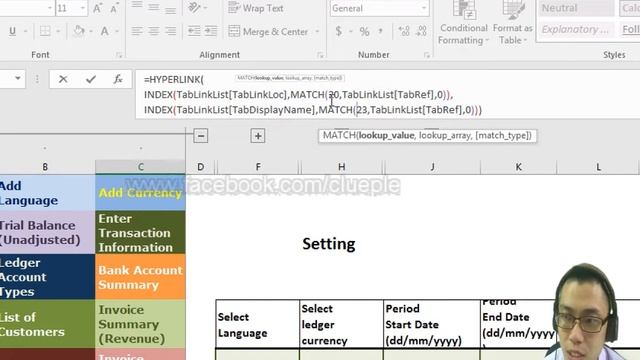Open underline style dropdown arrow
Image resolution: width=640 pixels, height=360 pixels.
[25, 31]
